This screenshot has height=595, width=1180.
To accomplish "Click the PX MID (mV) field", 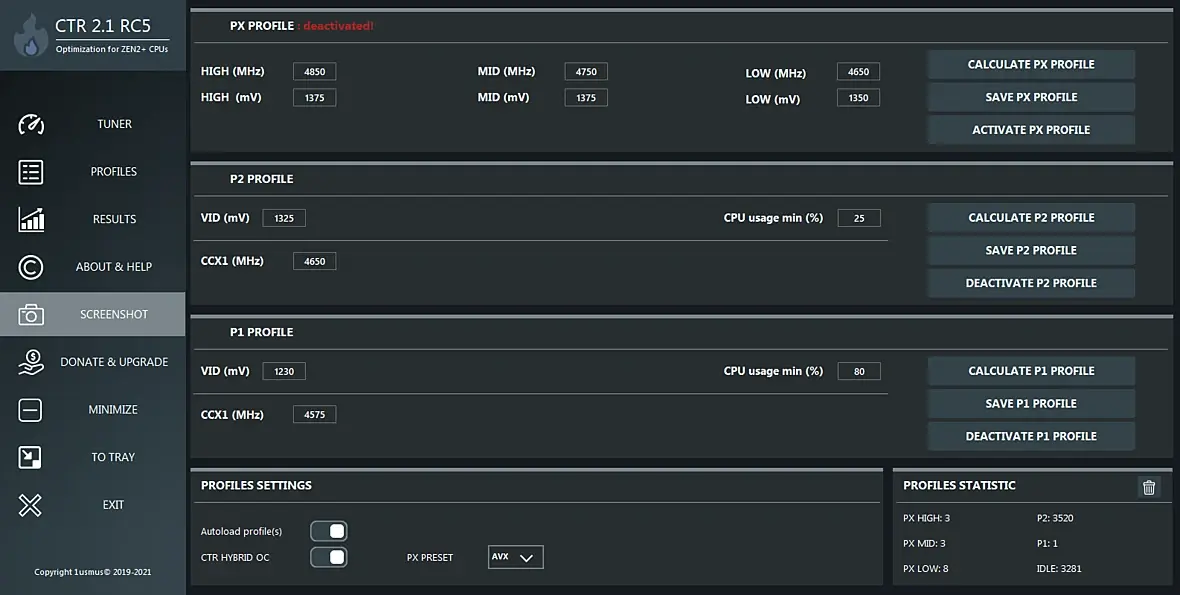I will coord(586,98).
